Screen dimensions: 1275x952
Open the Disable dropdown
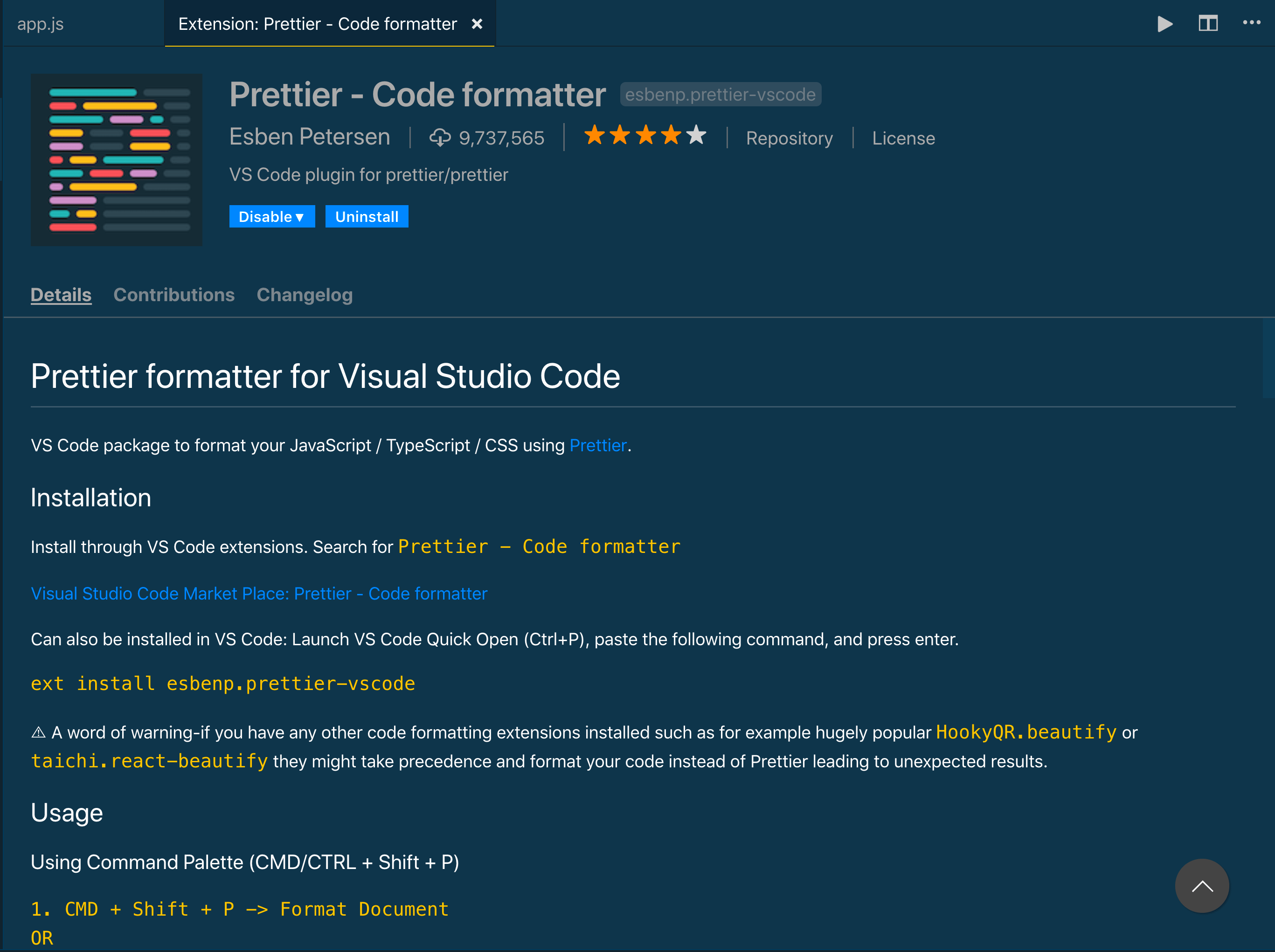tap(271, 216)
